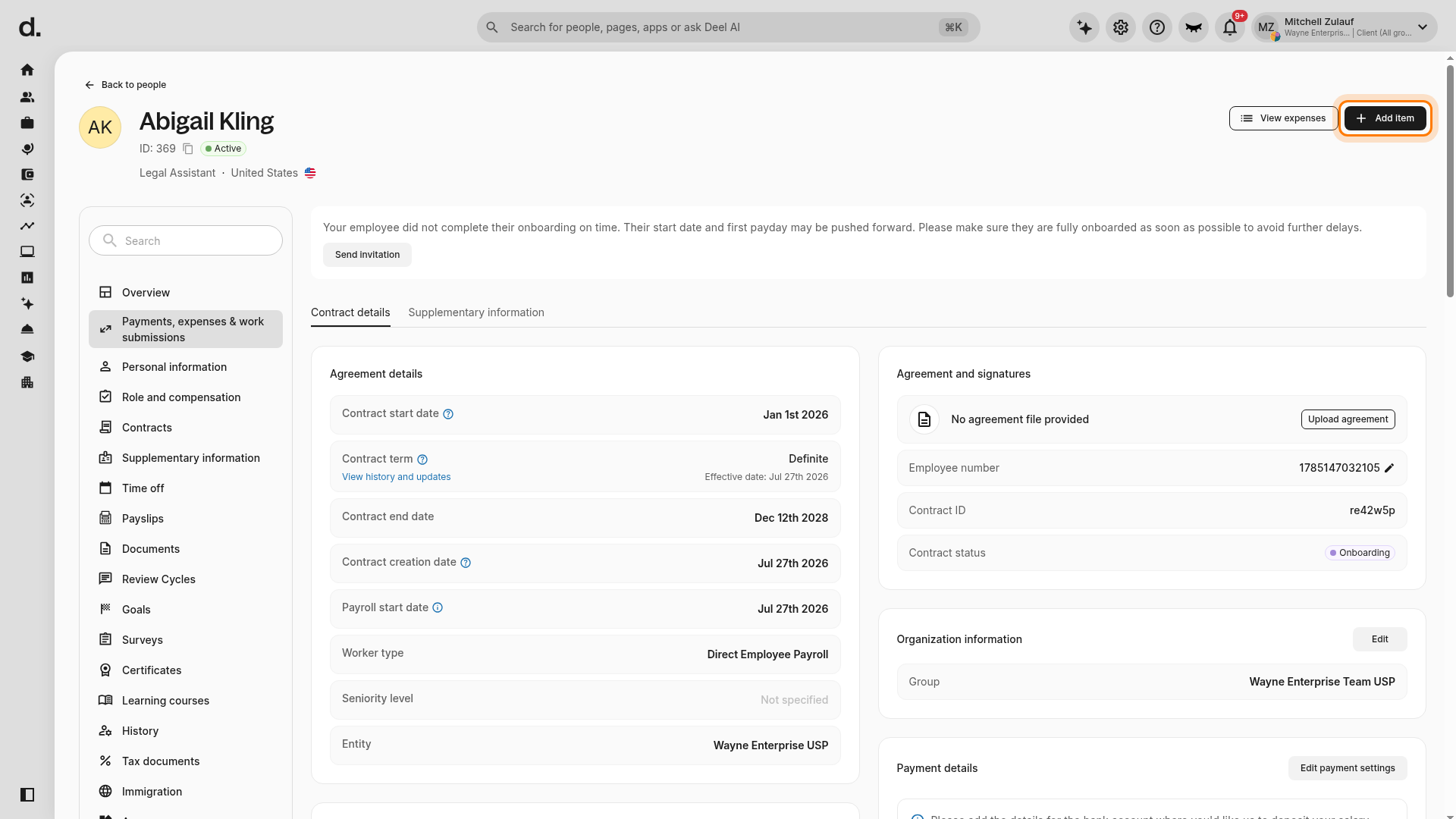Viewport: 1456px width, 819px height.
Task: Select the Contract details tab
Action: pos(350,312)
